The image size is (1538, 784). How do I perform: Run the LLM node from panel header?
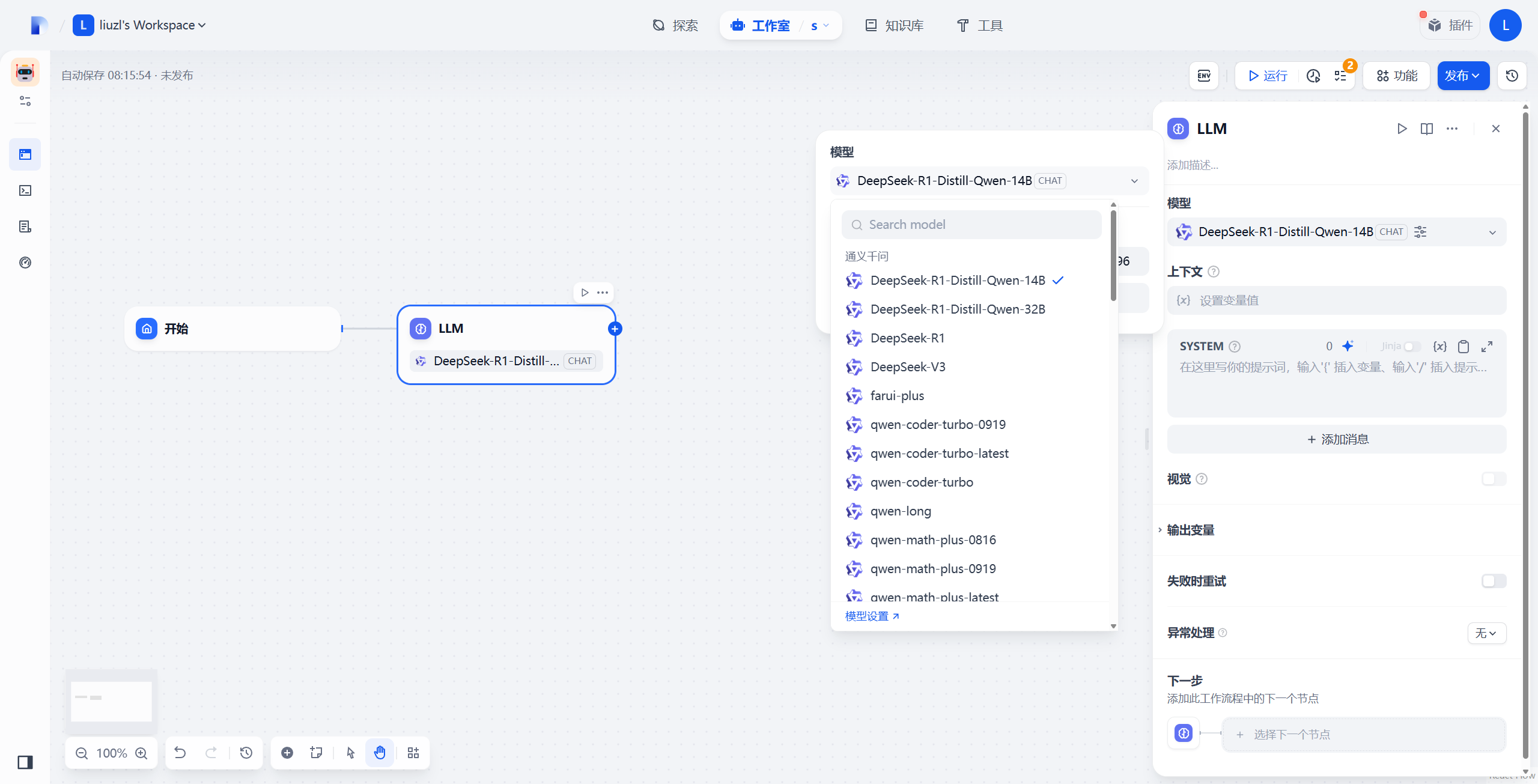coord(1402,129)
